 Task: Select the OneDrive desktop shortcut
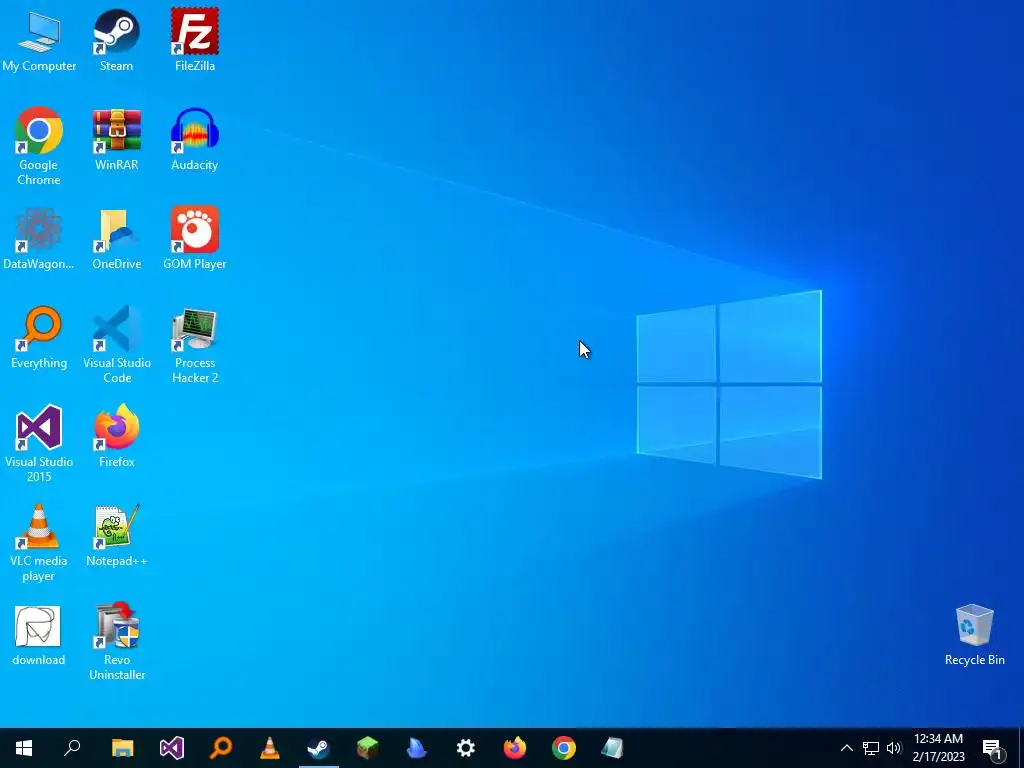116,238
